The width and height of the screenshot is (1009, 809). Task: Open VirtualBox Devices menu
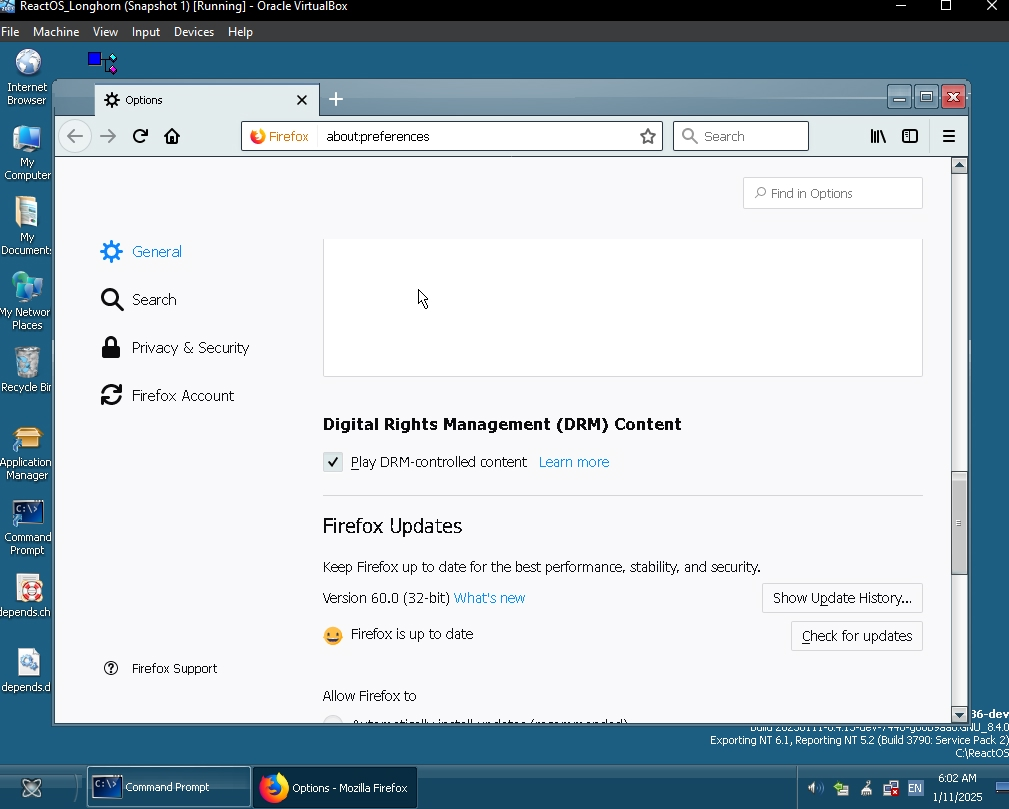coord(194,32)
